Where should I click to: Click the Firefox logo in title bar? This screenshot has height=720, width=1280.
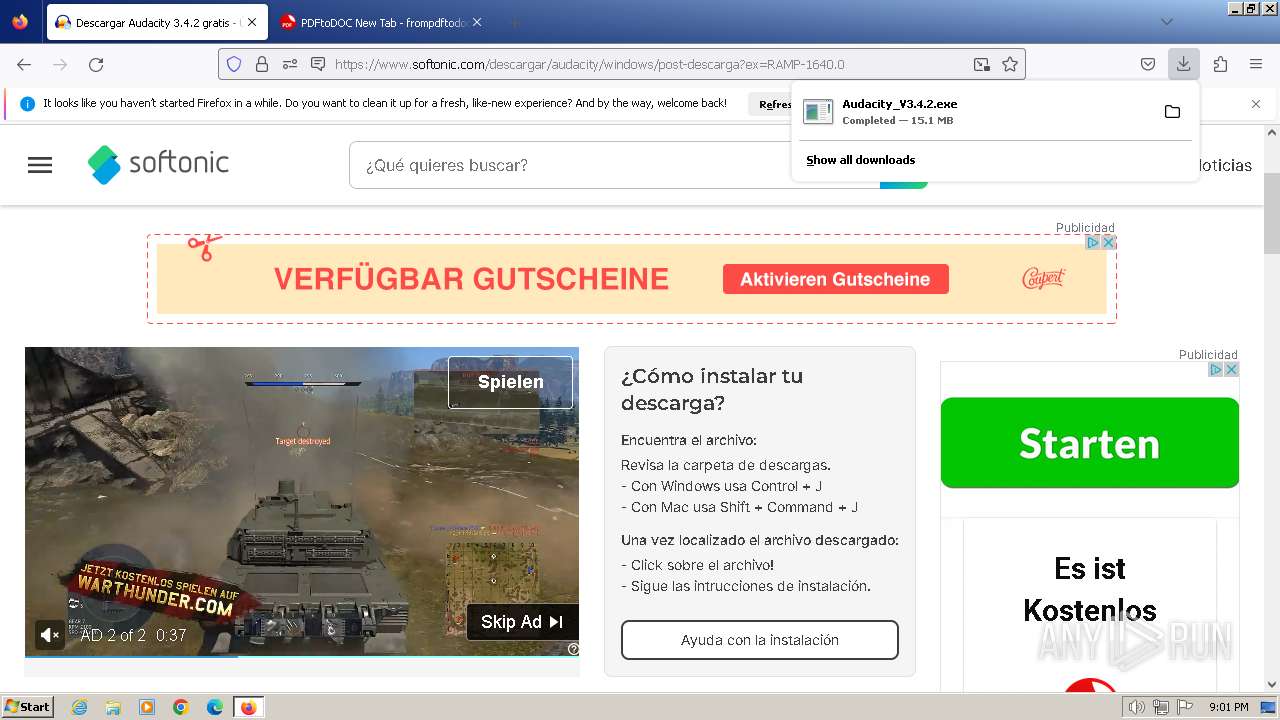(20, 22)
